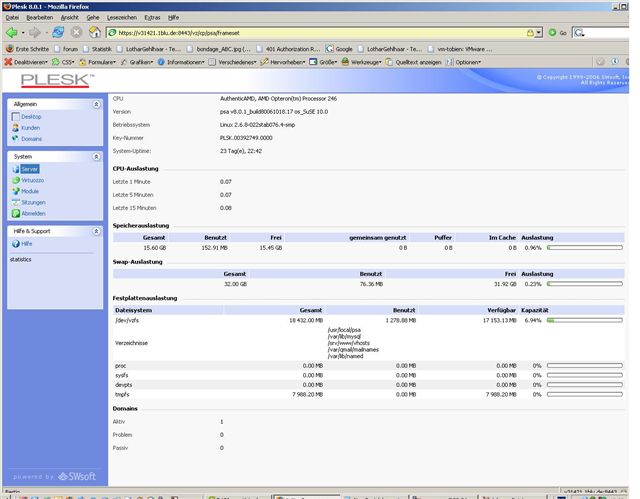The image size is (640, 499).
Task: Click the /dev/vzfs filesystem row label
Action: point(127,320)
